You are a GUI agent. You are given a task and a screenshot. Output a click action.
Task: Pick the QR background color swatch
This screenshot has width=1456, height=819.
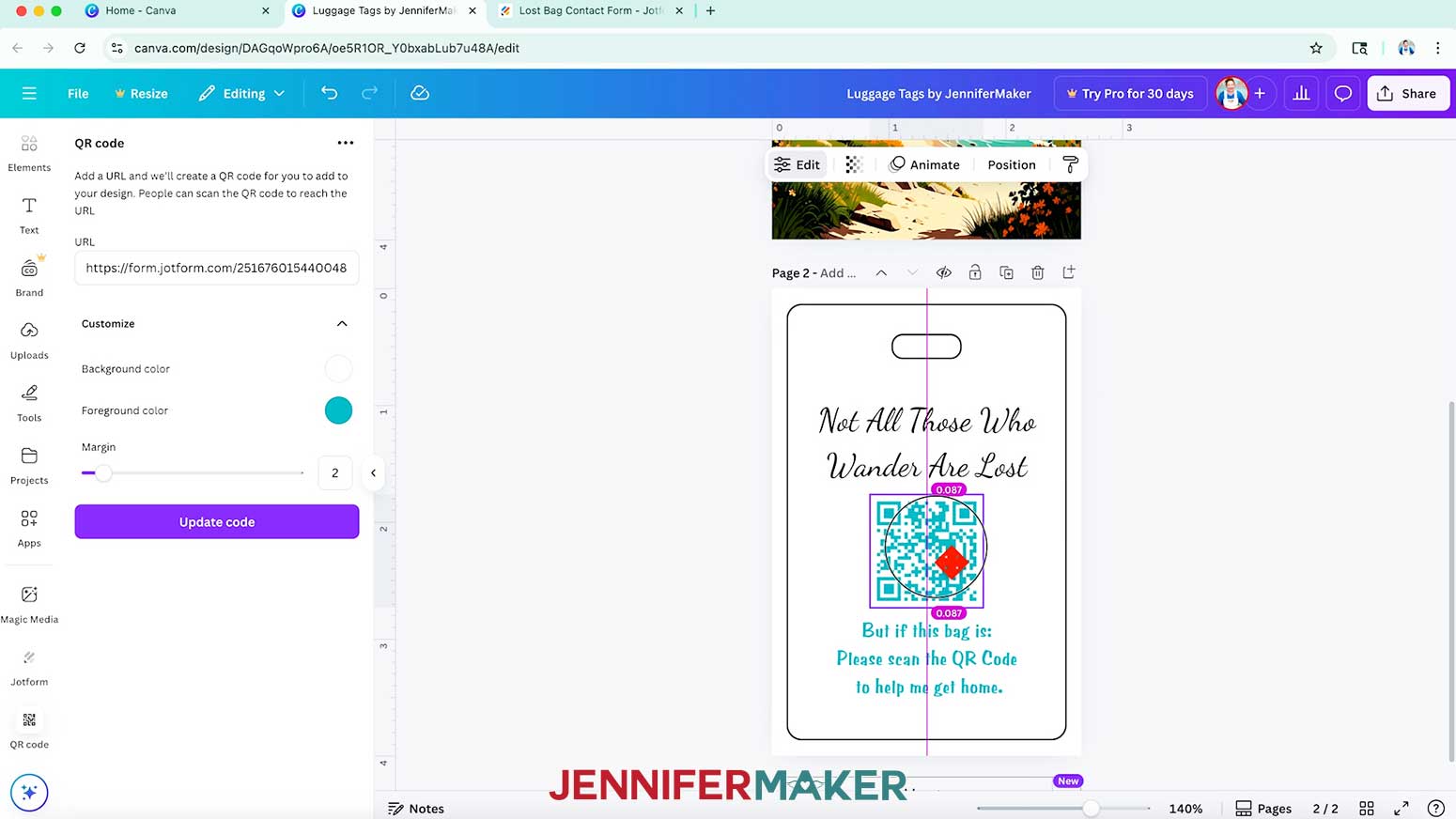(x=338, y=368)
